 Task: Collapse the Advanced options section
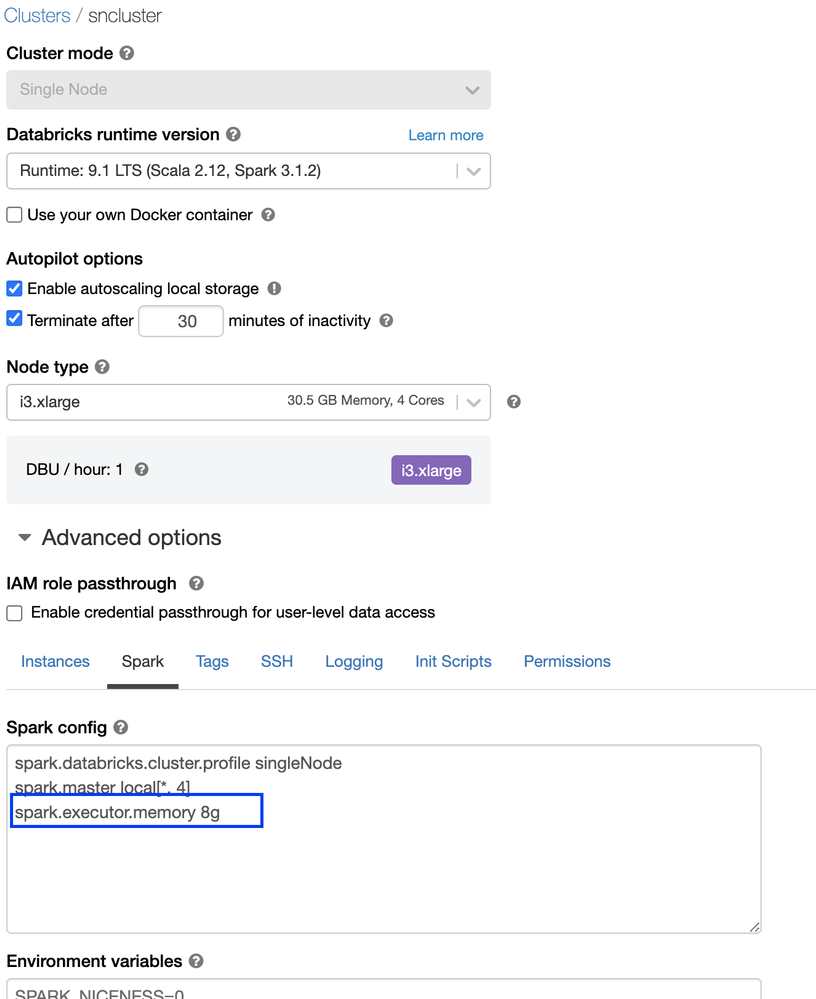pos(26,538)
